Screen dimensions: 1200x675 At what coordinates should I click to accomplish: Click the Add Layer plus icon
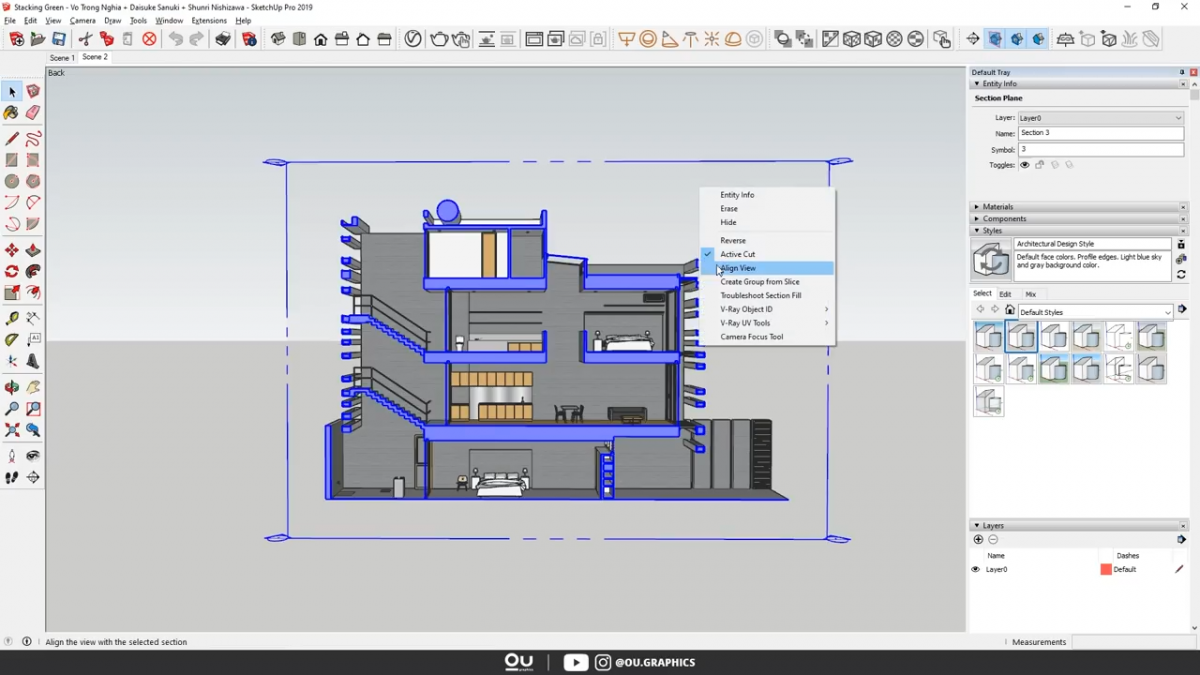(978, 540)
